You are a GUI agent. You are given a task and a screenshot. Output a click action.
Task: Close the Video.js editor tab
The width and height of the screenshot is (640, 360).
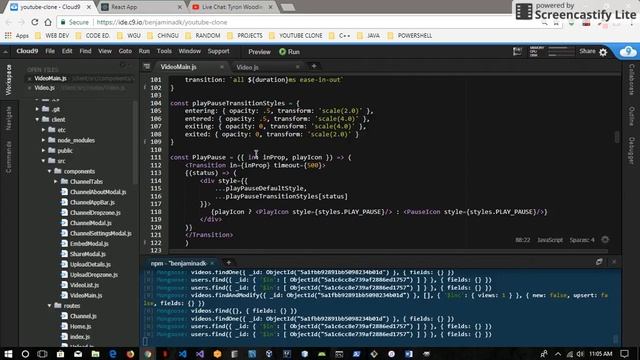[x=298, y=67]
